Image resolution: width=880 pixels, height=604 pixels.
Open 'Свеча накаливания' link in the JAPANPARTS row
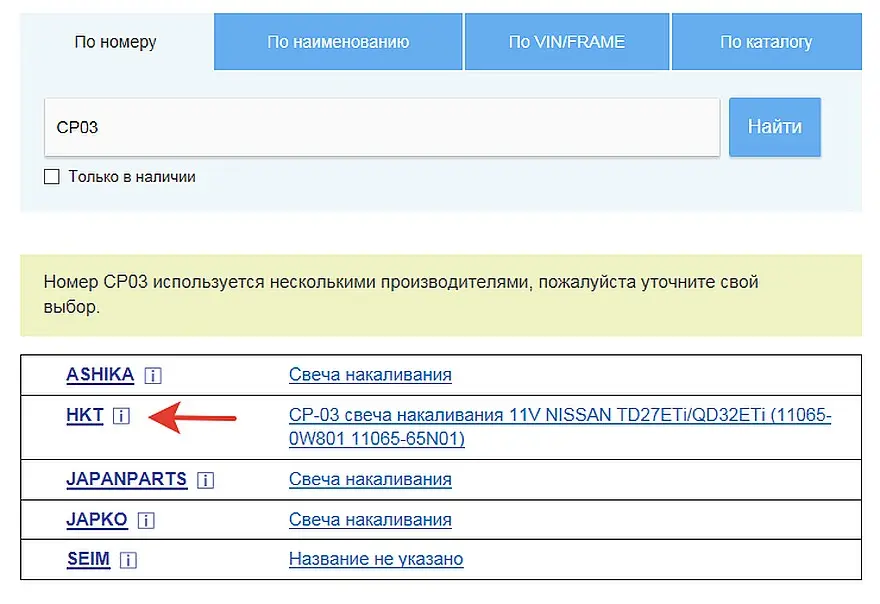coord(370,479)
